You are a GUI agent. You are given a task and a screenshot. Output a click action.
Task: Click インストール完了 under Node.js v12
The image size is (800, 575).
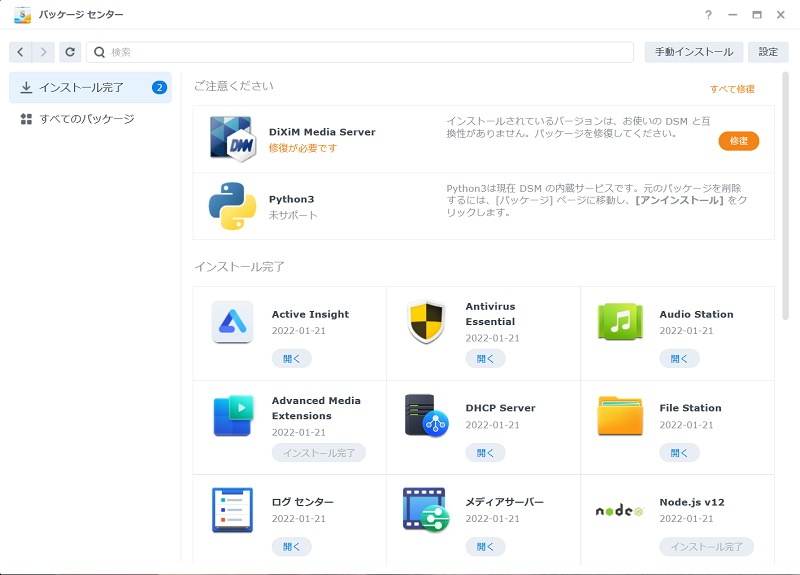click(x=707, y=546)
